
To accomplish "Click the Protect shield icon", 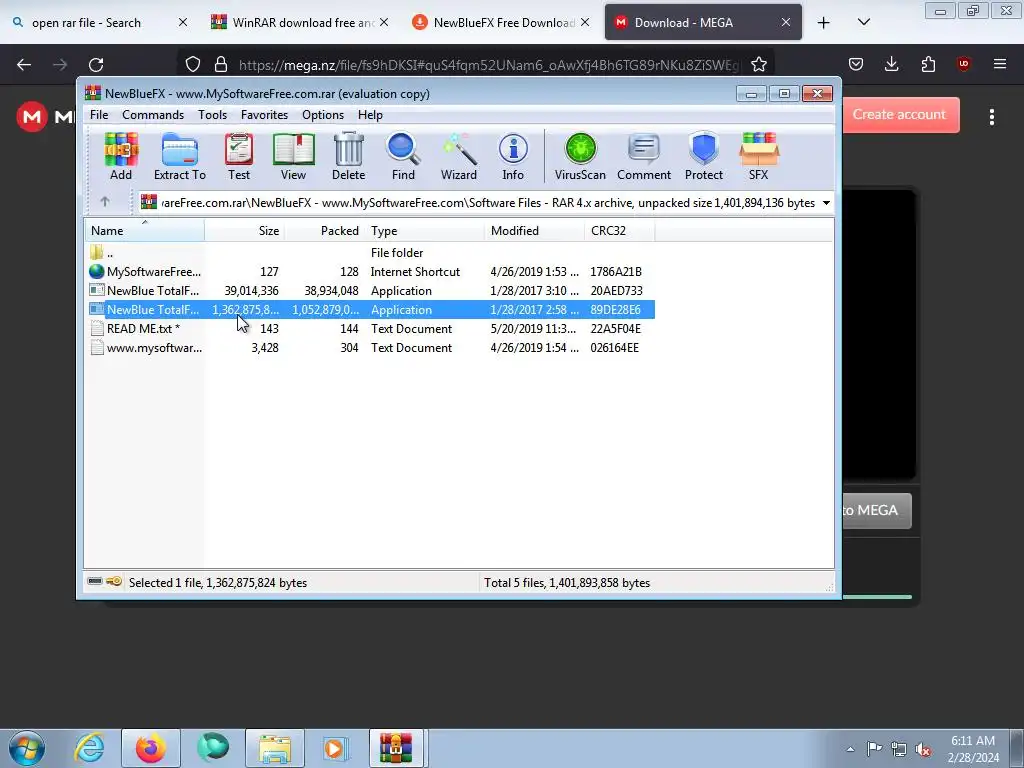I will pyautogui.click(x=704, y=157).
